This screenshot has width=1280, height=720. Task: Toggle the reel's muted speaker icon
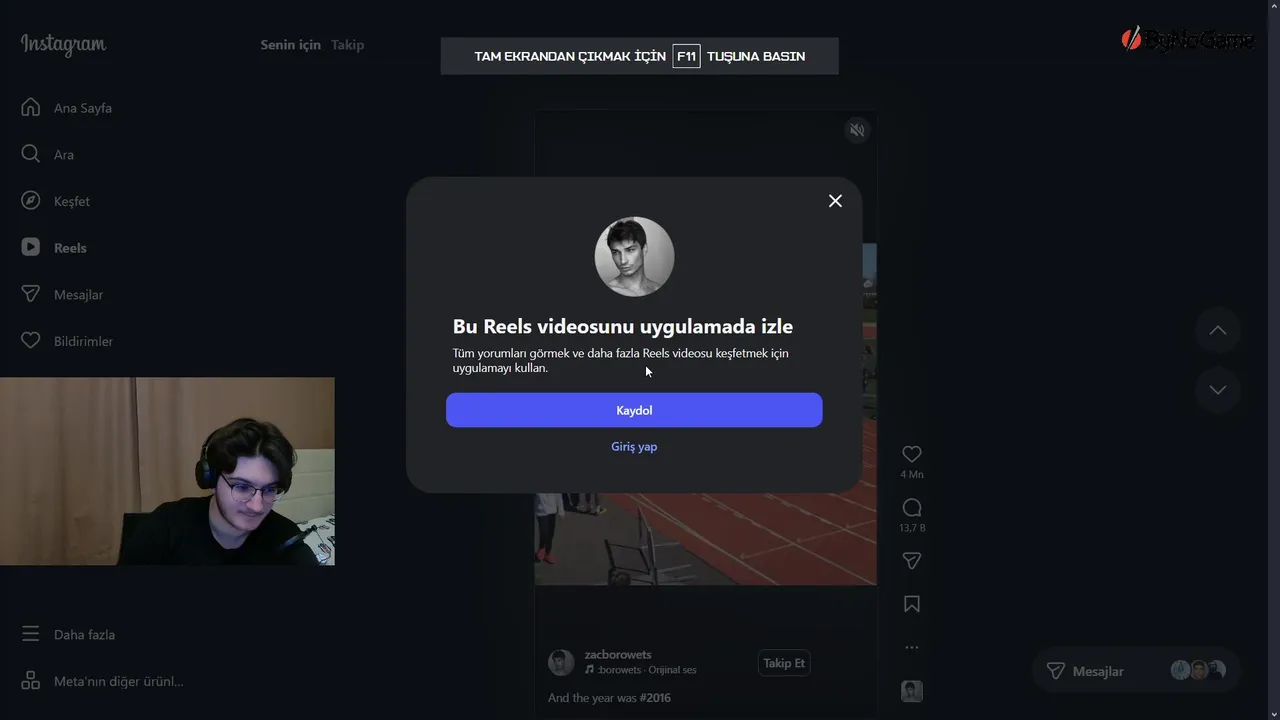857,130
